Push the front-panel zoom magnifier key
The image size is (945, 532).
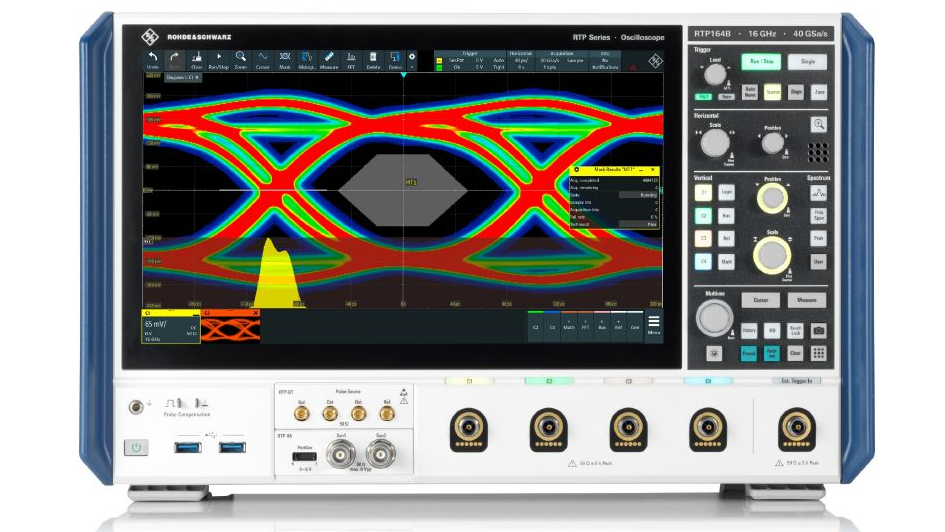pyautogui.click(x=818, y=124)
